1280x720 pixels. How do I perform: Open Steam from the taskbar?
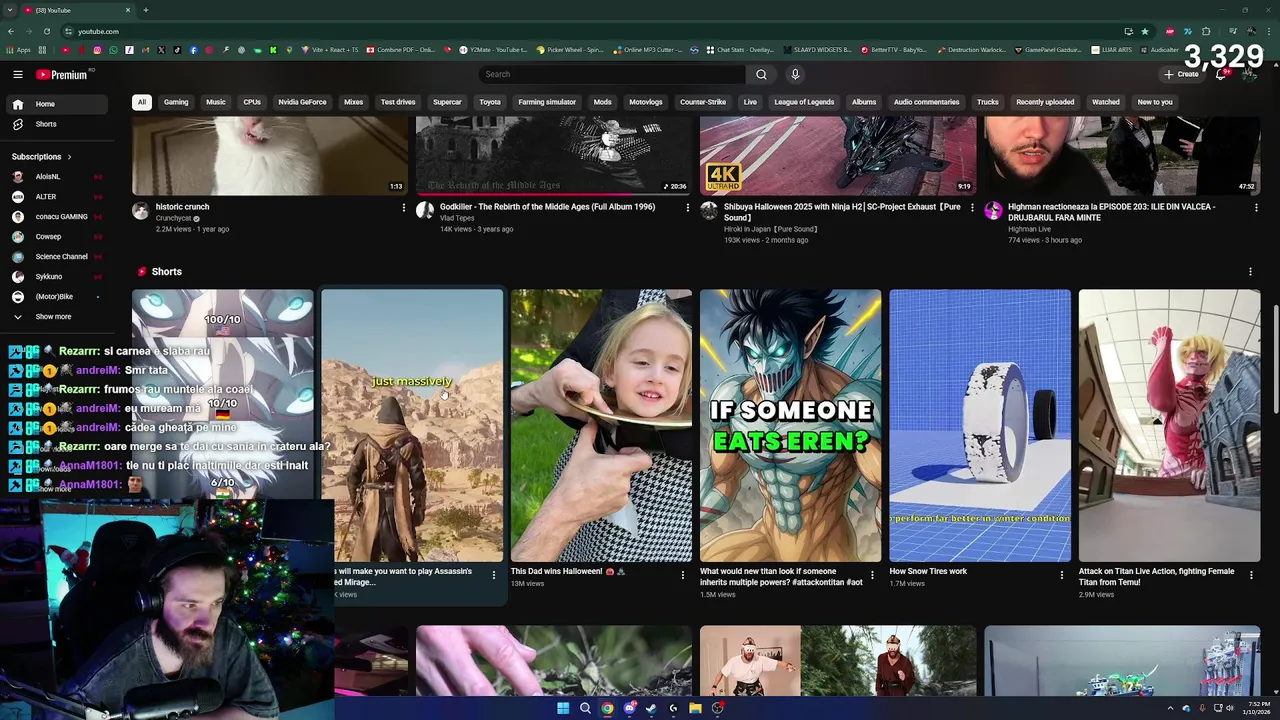[651, 708]
